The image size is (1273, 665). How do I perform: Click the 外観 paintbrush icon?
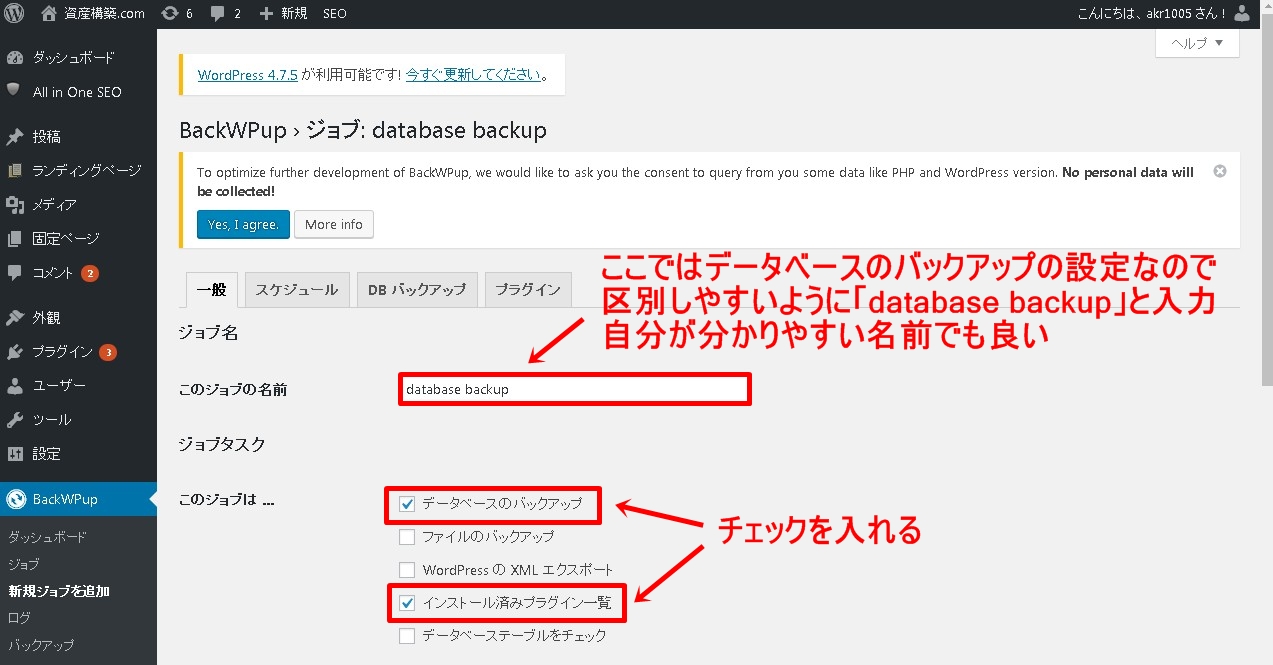coord(14,318)
